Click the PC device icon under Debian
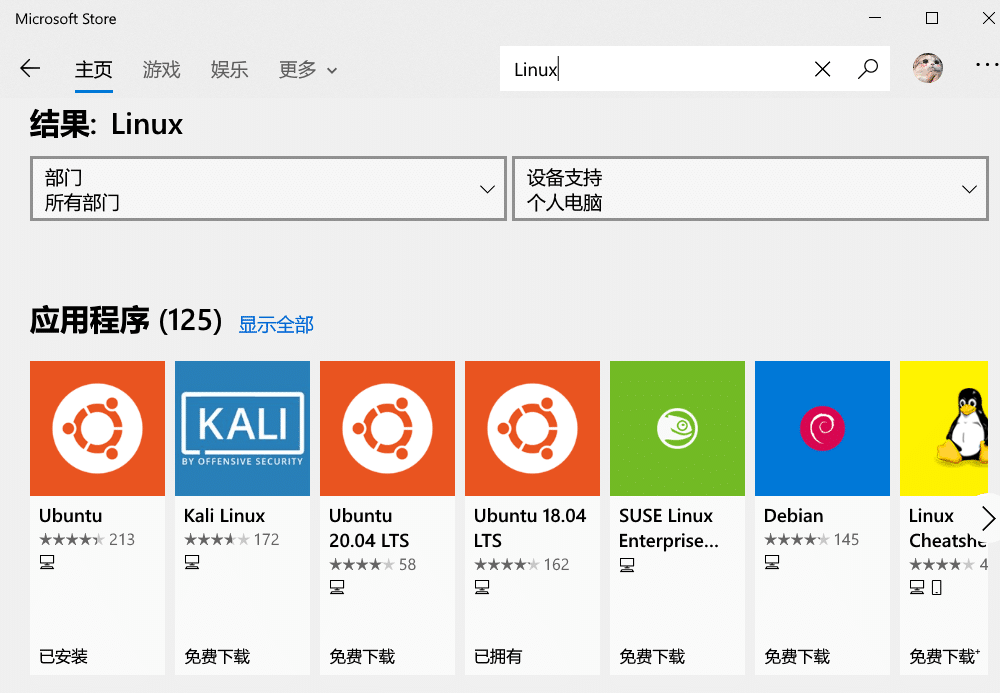Screen dimensions: 1000x693 (x=772, y=562)
